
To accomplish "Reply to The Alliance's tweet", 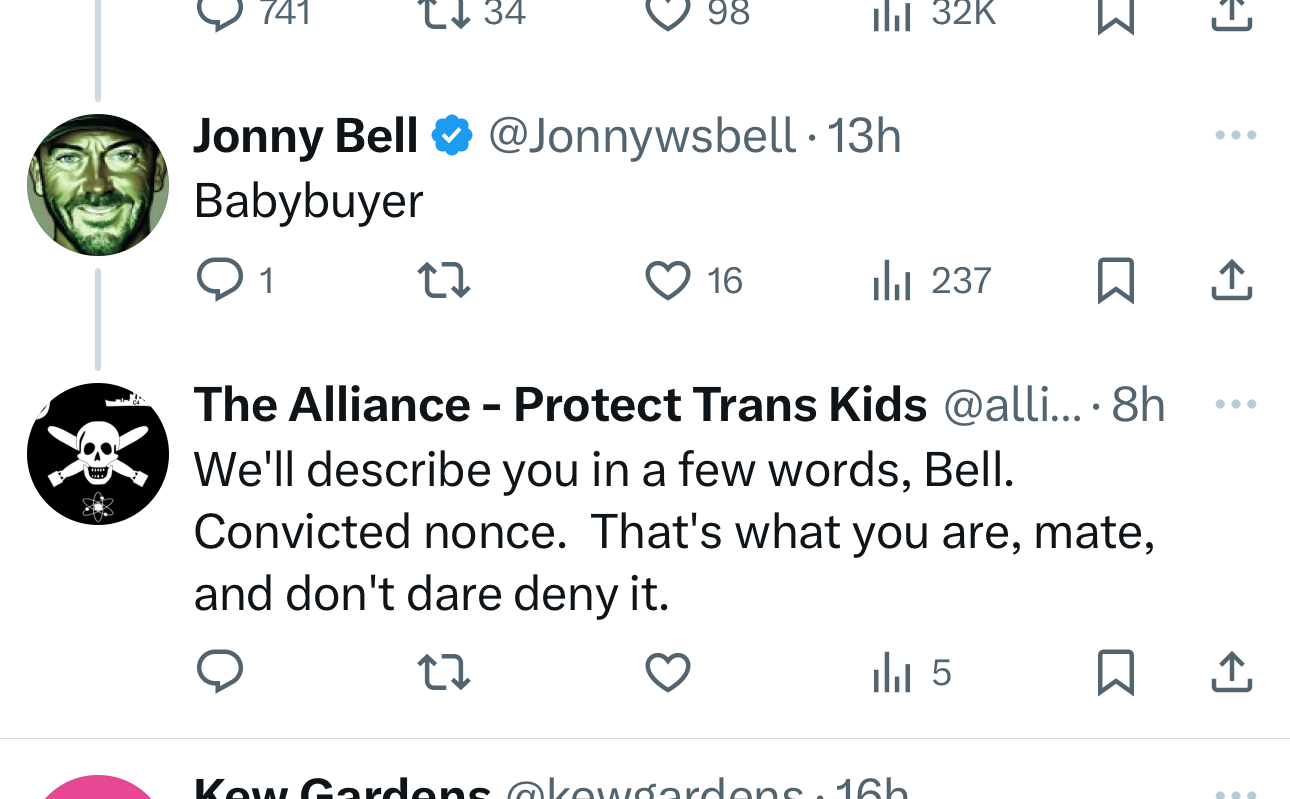I will click(220, 673).
